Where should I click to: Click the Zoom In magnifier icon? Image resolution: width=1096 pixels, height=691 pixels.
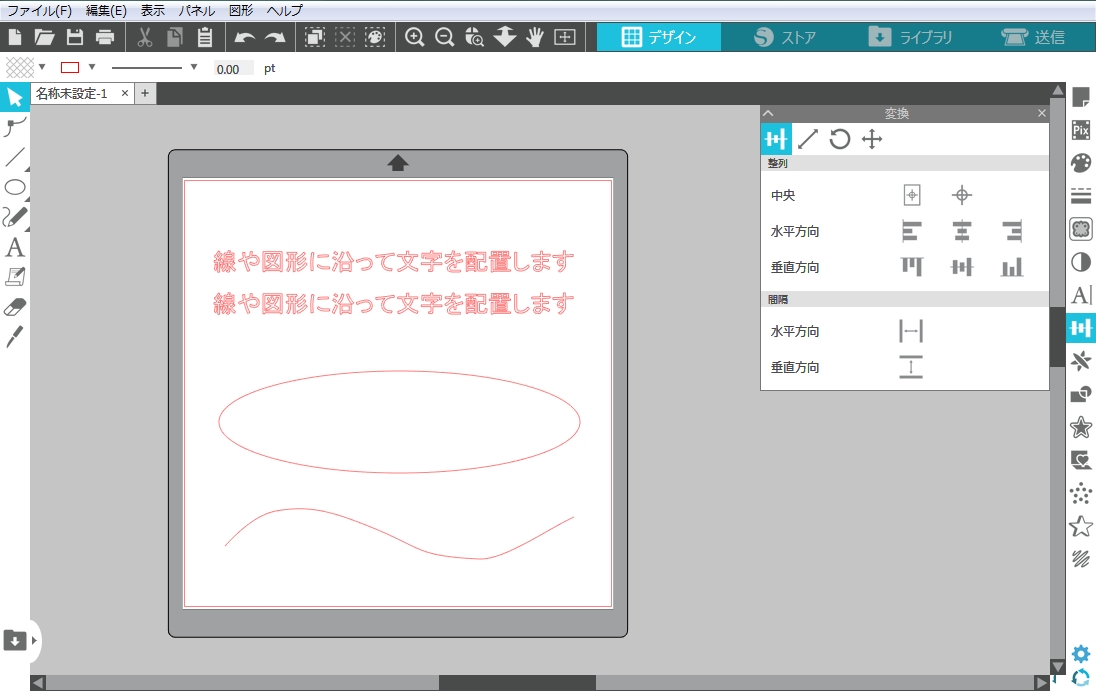414,38
